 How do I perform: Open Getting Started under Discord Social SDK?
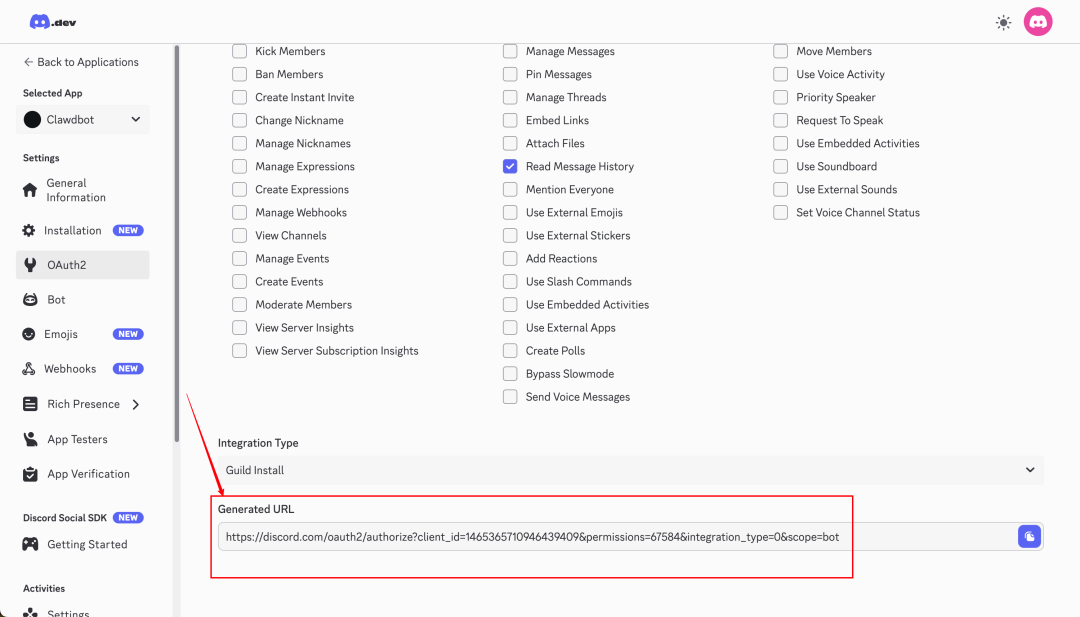(x=87, y=543)
